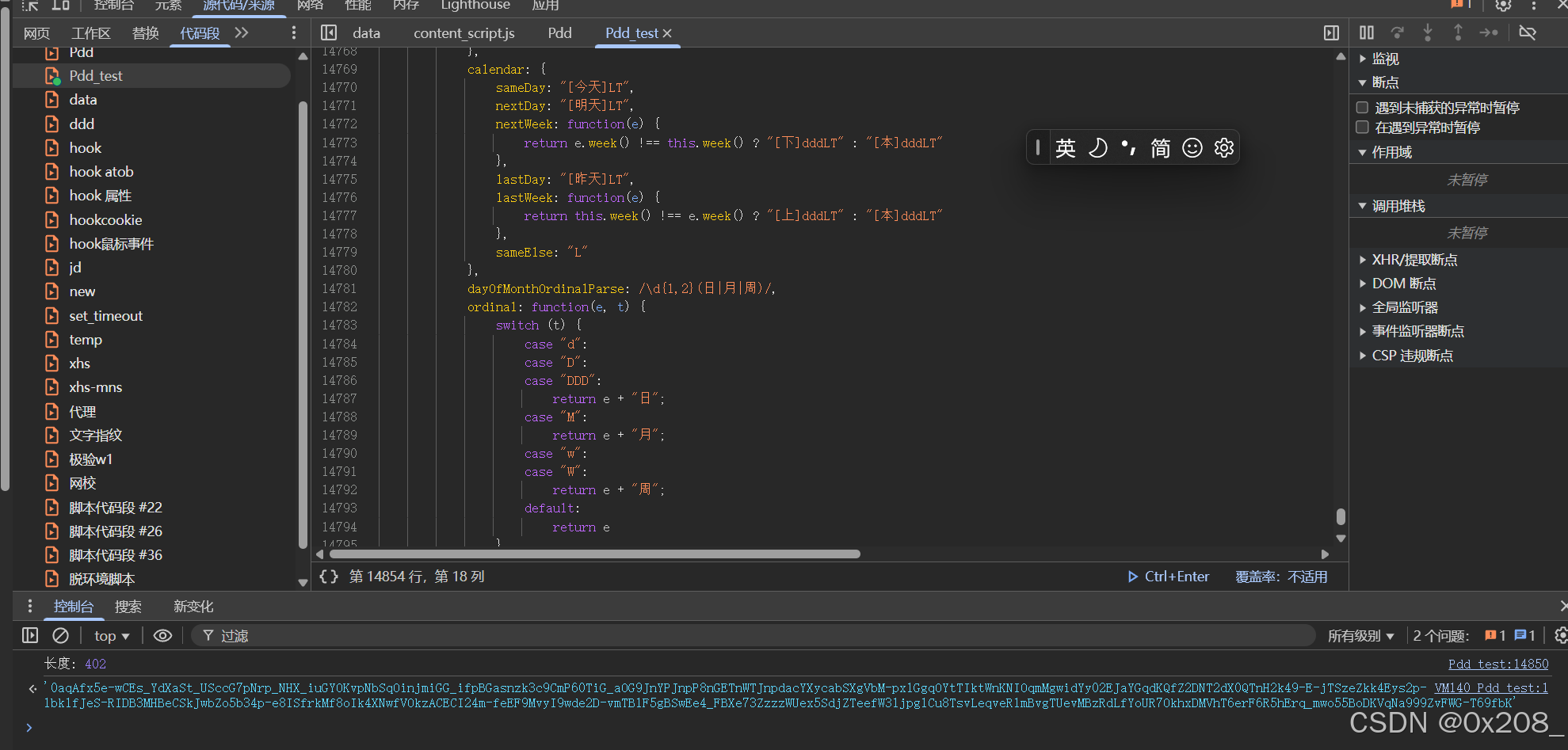This screenshot has height=750, width=1568.
Task: Click the Step debugger icon
Action: (1489, 32)
